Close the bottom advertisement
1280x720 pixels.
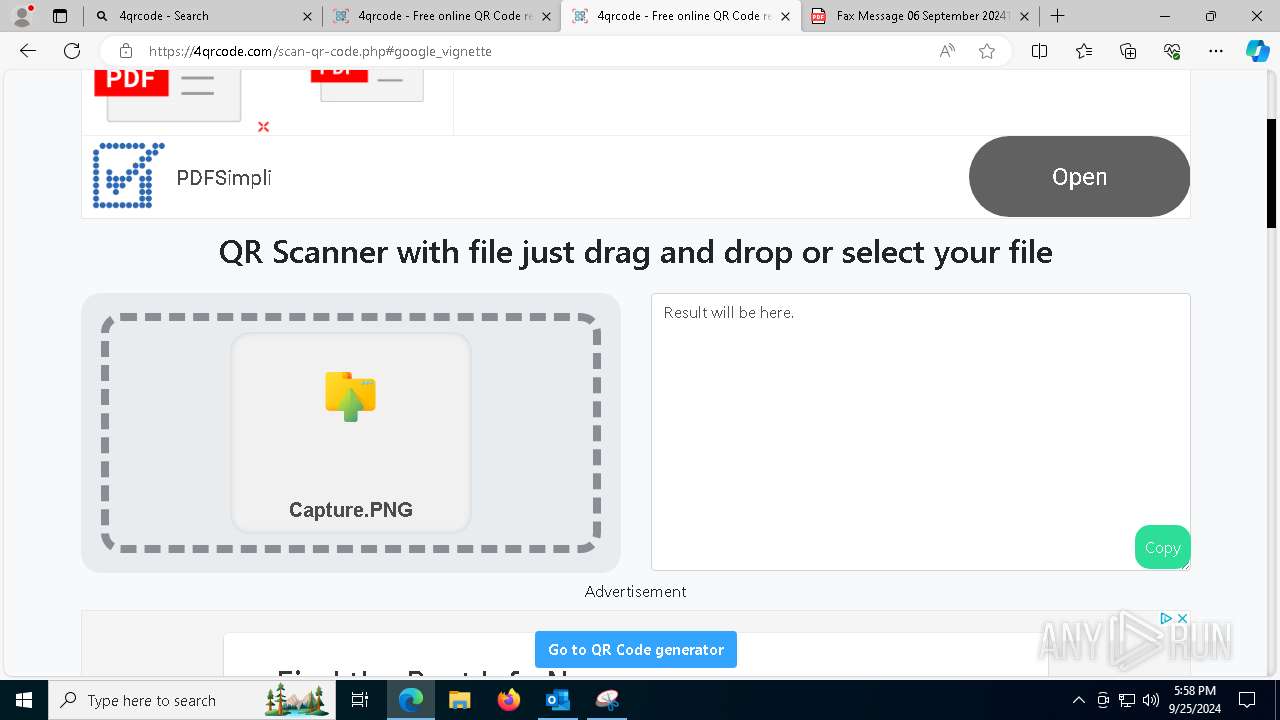pyautogui.click(x=1182, y=619)
